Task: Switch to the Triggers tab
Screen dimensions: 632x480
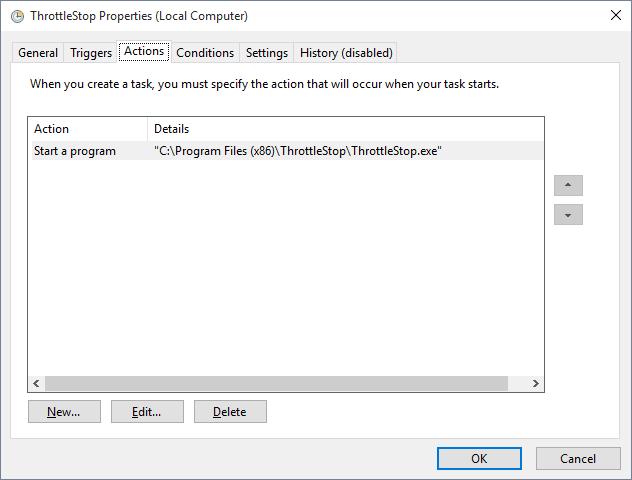Action: coord(91,53)
